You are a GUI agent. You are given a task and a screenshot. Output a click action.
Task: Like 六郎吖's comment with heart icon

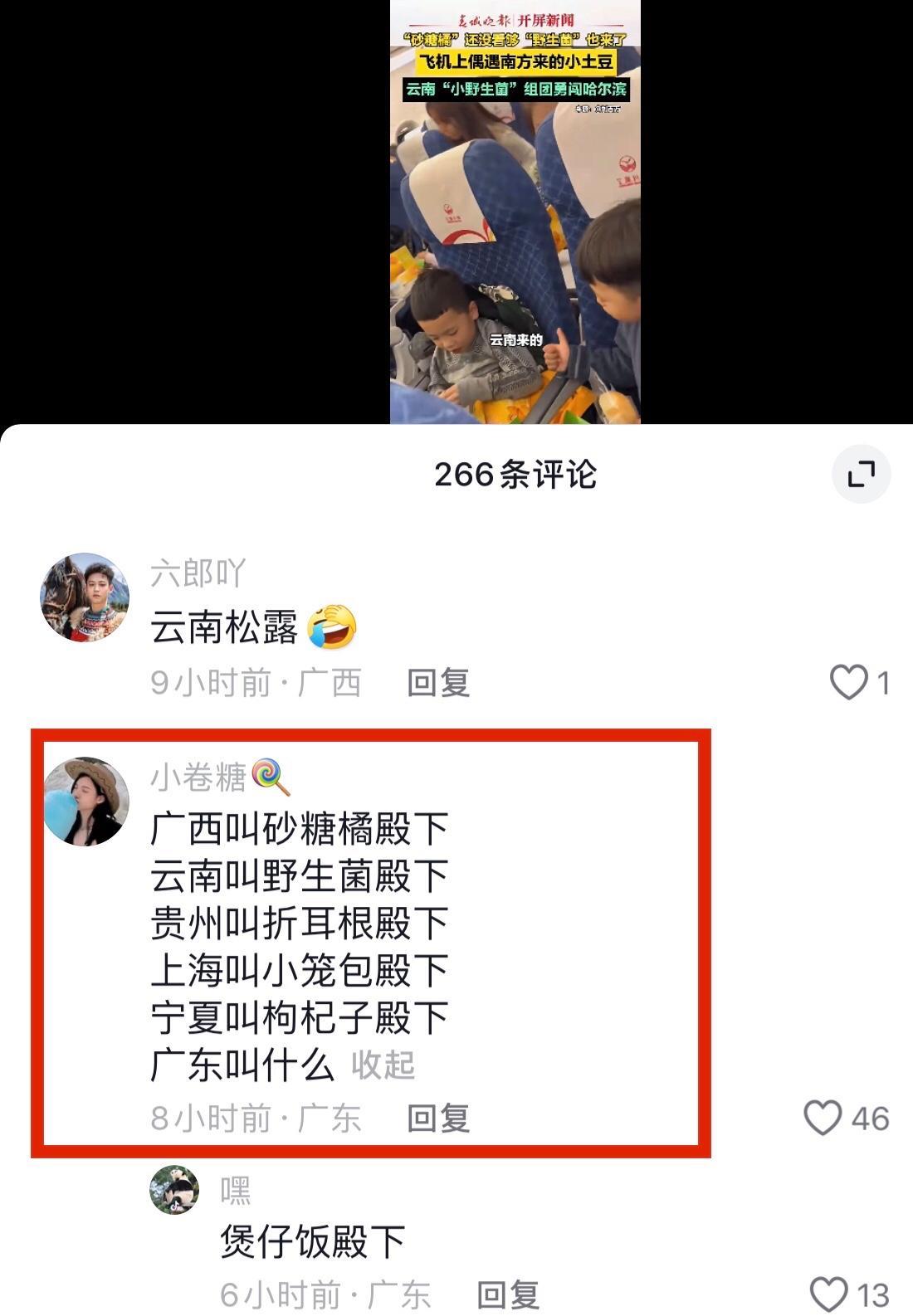848,683
